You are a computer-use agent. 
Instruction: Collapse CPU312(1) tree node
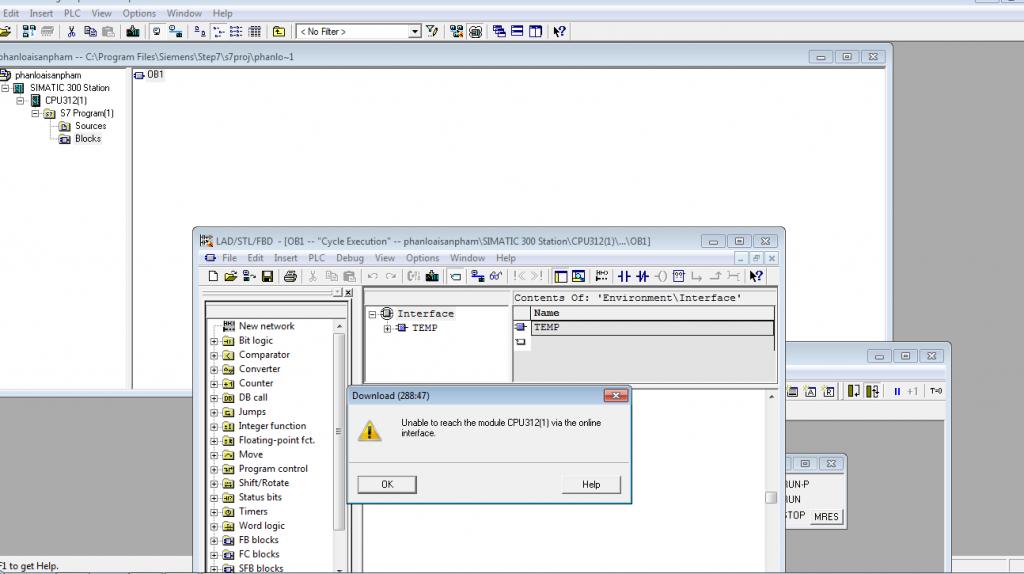click(20, 101)
